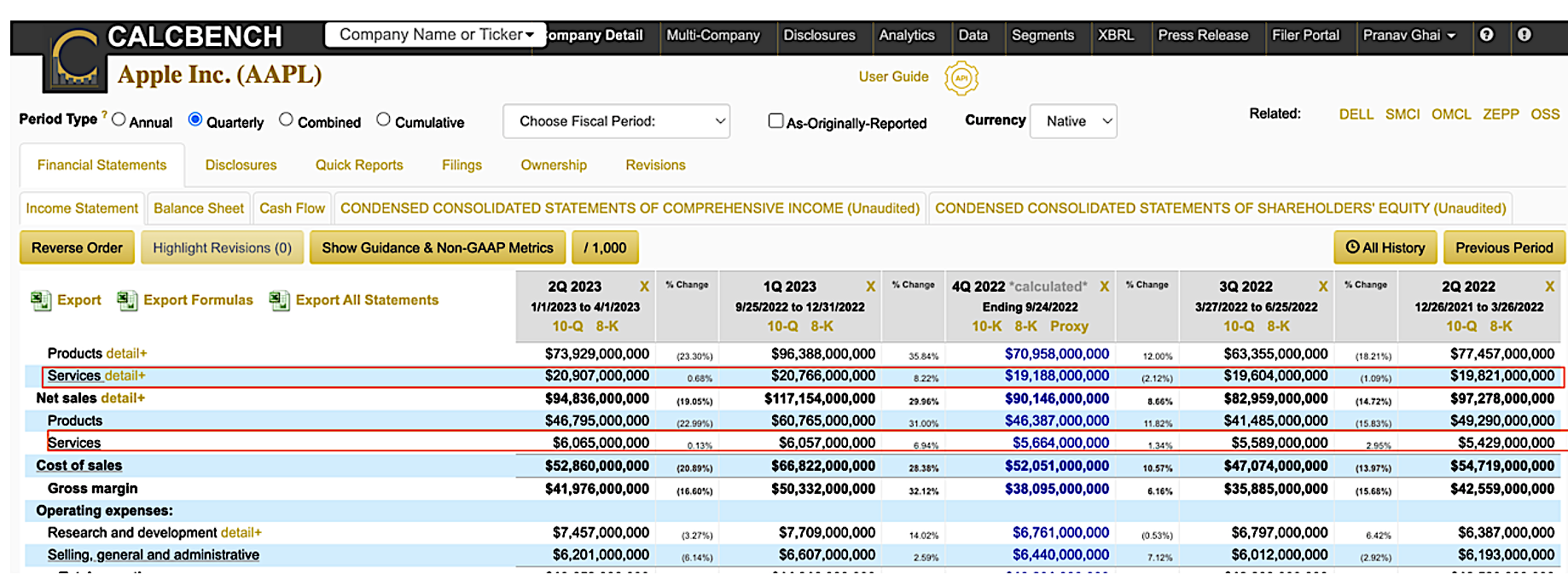Select the Cumulative period type option
The image size is (1568, 580).
point(384,120)
